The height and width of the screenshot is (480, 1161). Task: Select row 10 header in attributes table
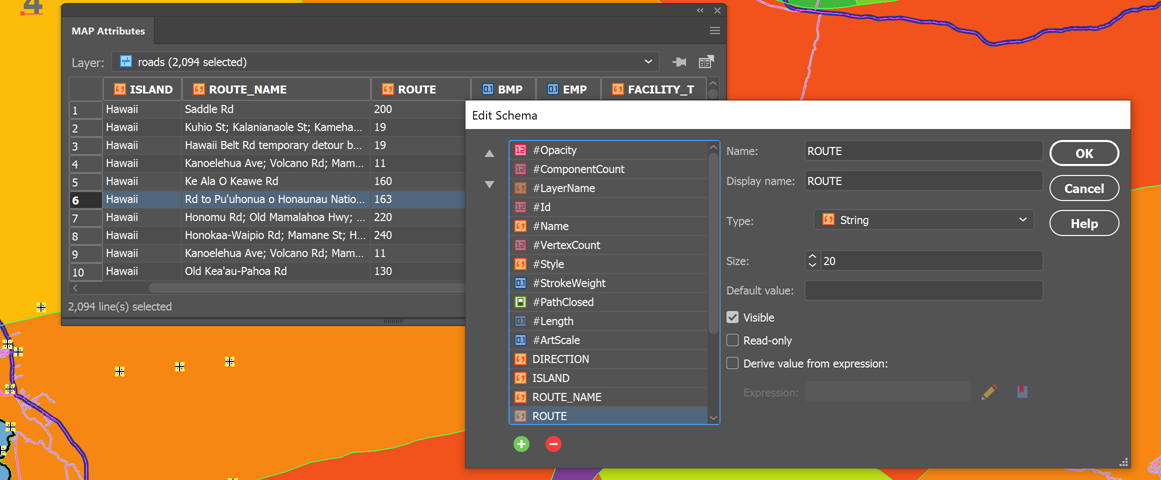click(86, 272)
